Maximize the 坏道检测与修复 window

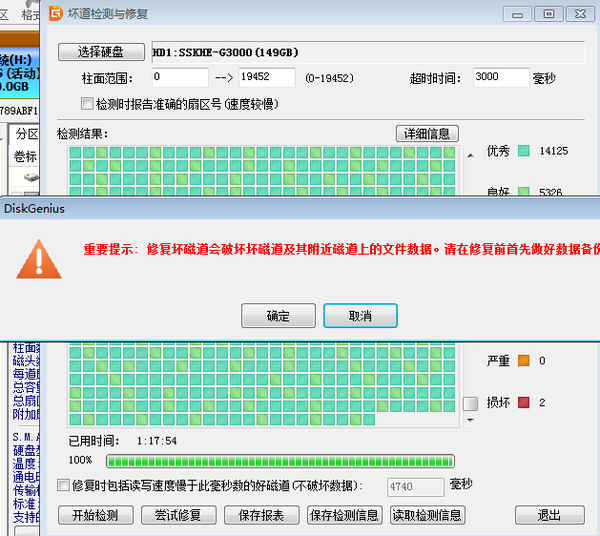click(548, 14)
